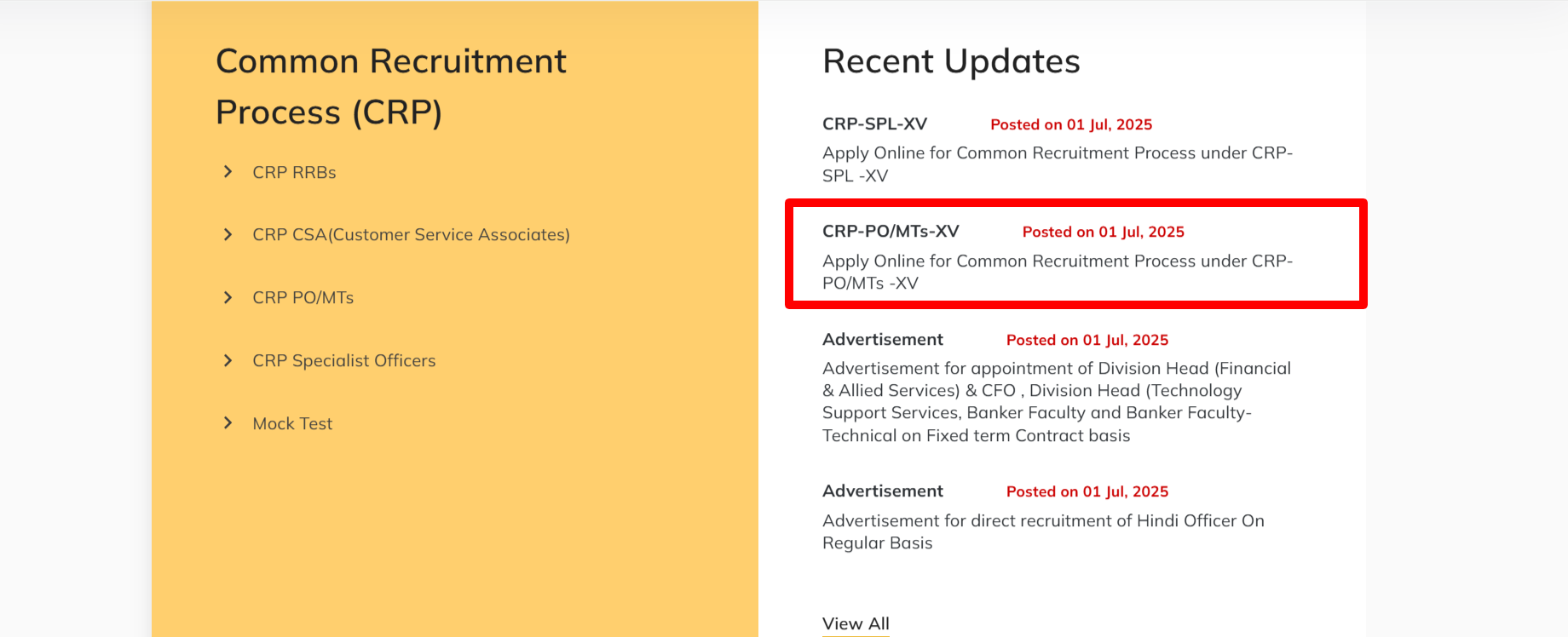The height and width of the screenshot is (637, 1568).
Task: Click the Advertisement heading above Hindi Officer notice
Action: 883,491
